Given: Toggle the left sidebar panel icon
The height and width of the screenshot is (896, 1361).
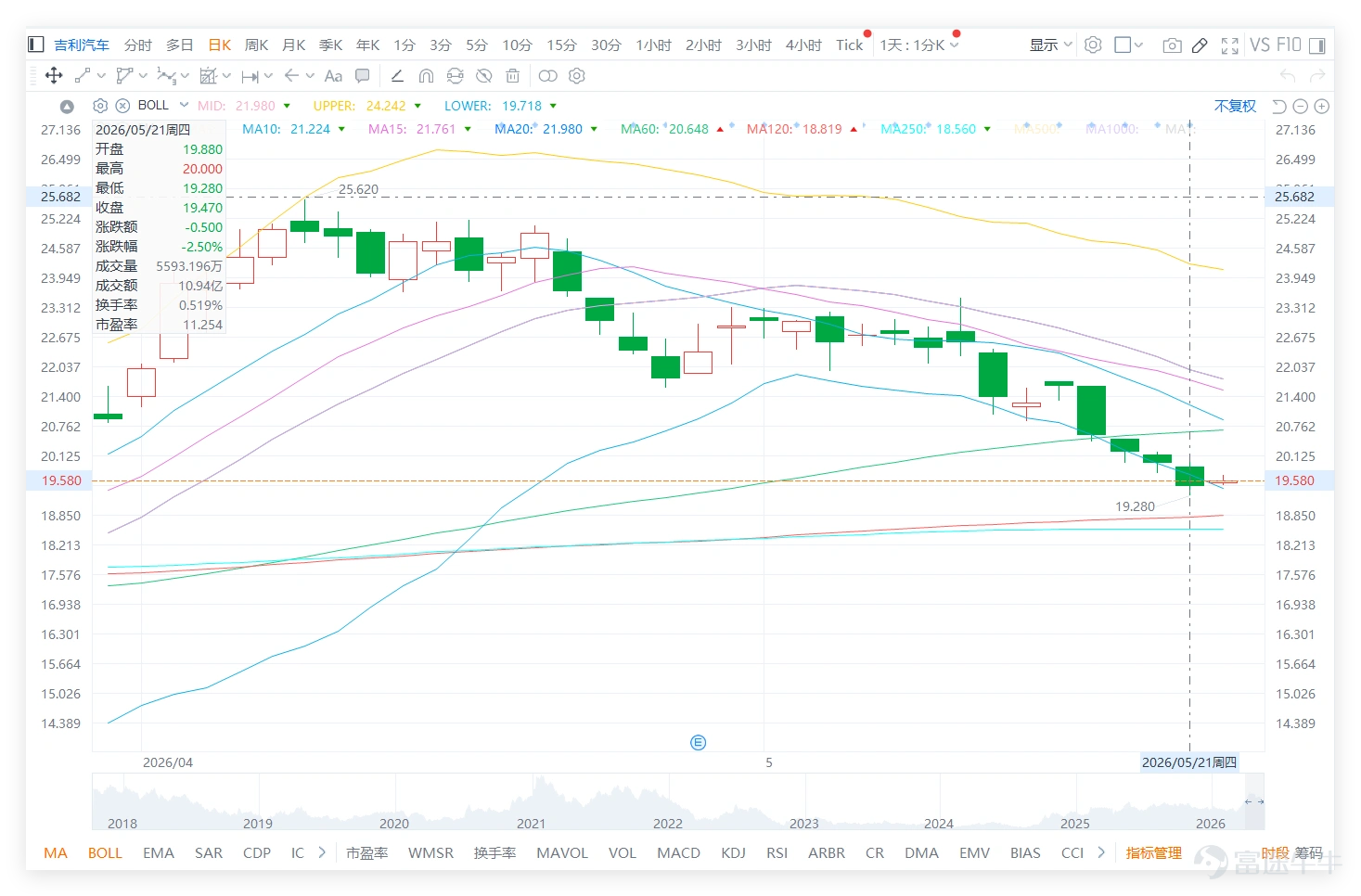Looking at the screenshot, I should 36,45.
